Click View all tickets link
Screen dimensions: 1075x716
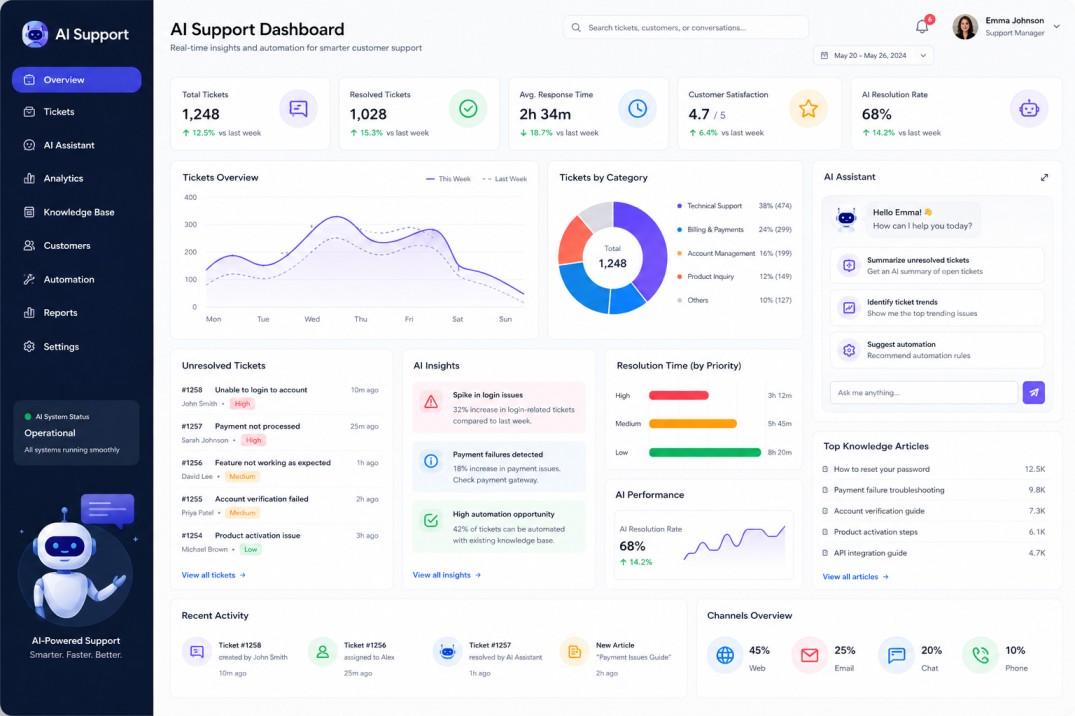pyautogui.click(x=213, y=575)
